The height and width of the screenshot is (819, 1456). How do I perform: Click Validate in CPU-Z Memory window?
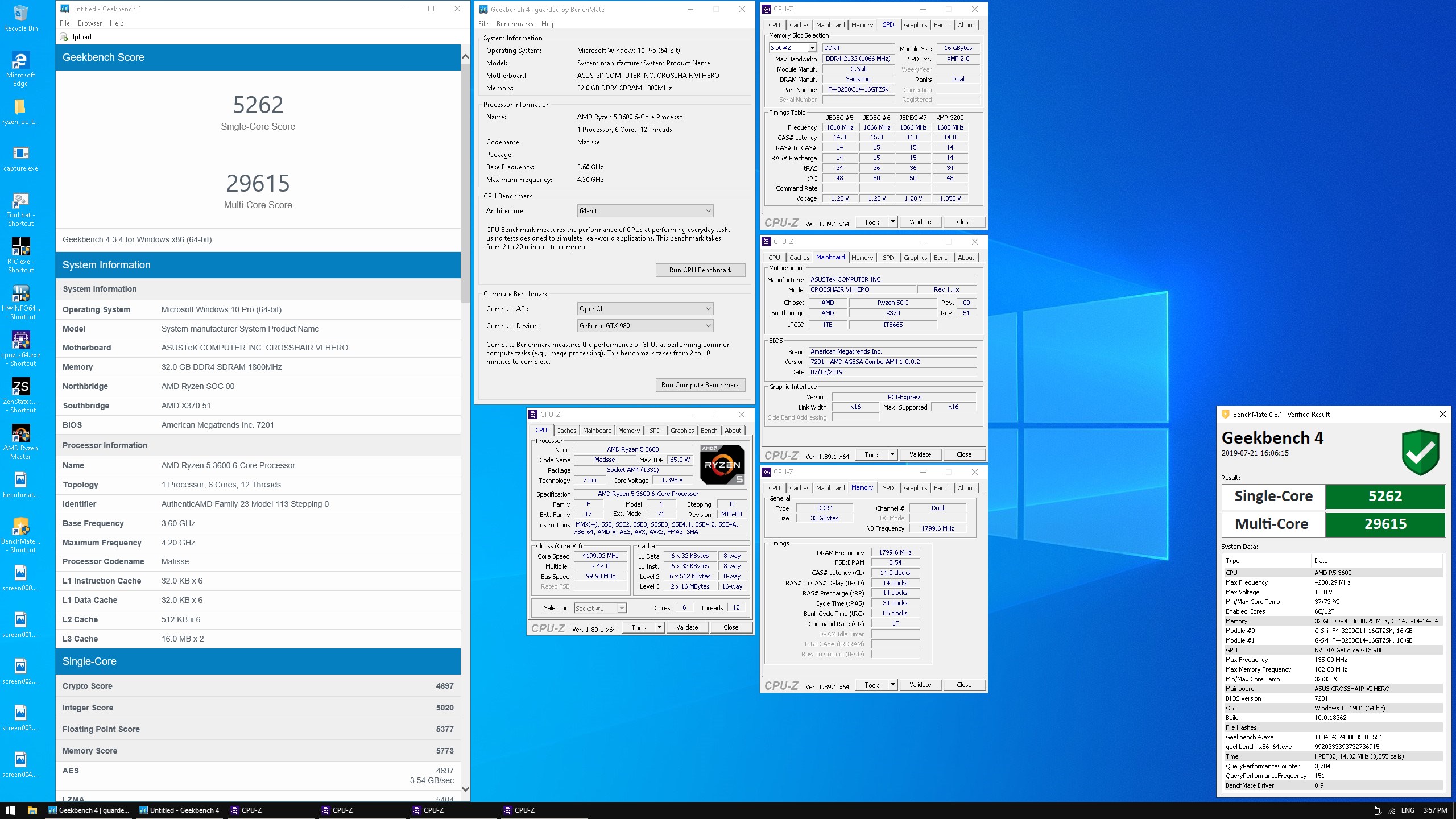click(x=920, y=685)
